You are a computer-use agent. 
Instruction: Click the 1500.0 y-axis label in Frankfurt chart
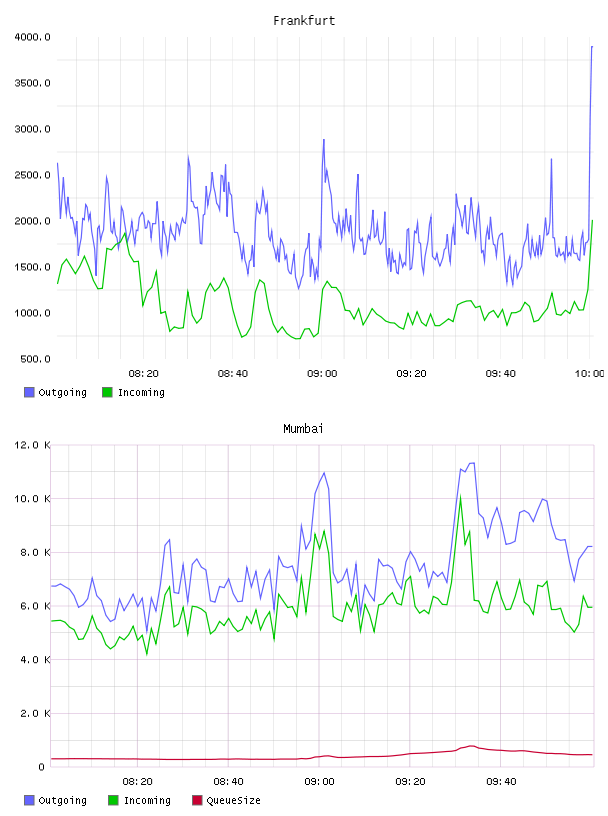click(32, 267)
